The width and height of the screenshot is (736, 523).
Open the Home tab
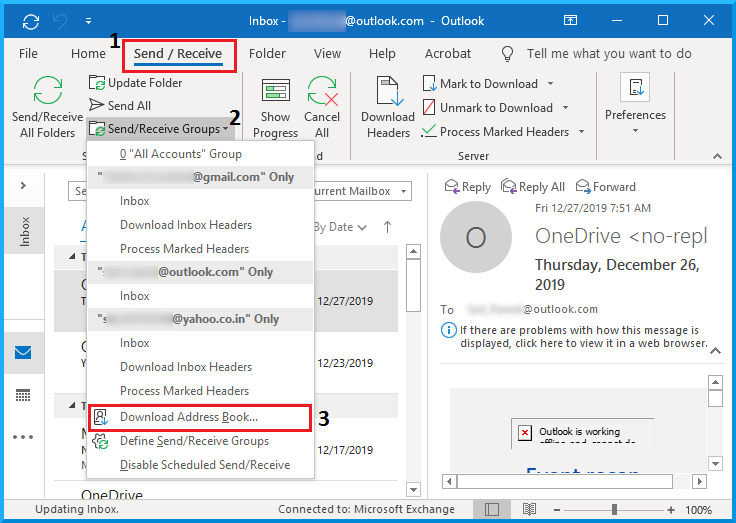click(88, 54)
